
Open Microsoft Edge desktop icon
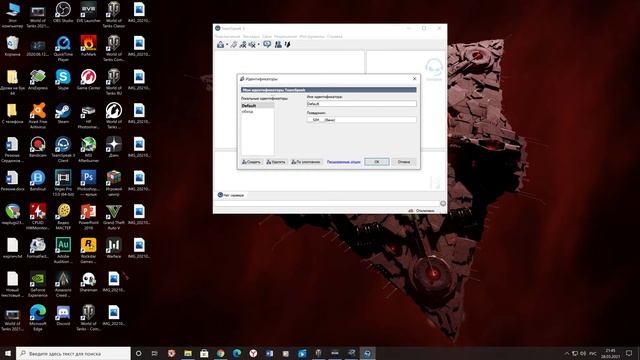point(38,318)
